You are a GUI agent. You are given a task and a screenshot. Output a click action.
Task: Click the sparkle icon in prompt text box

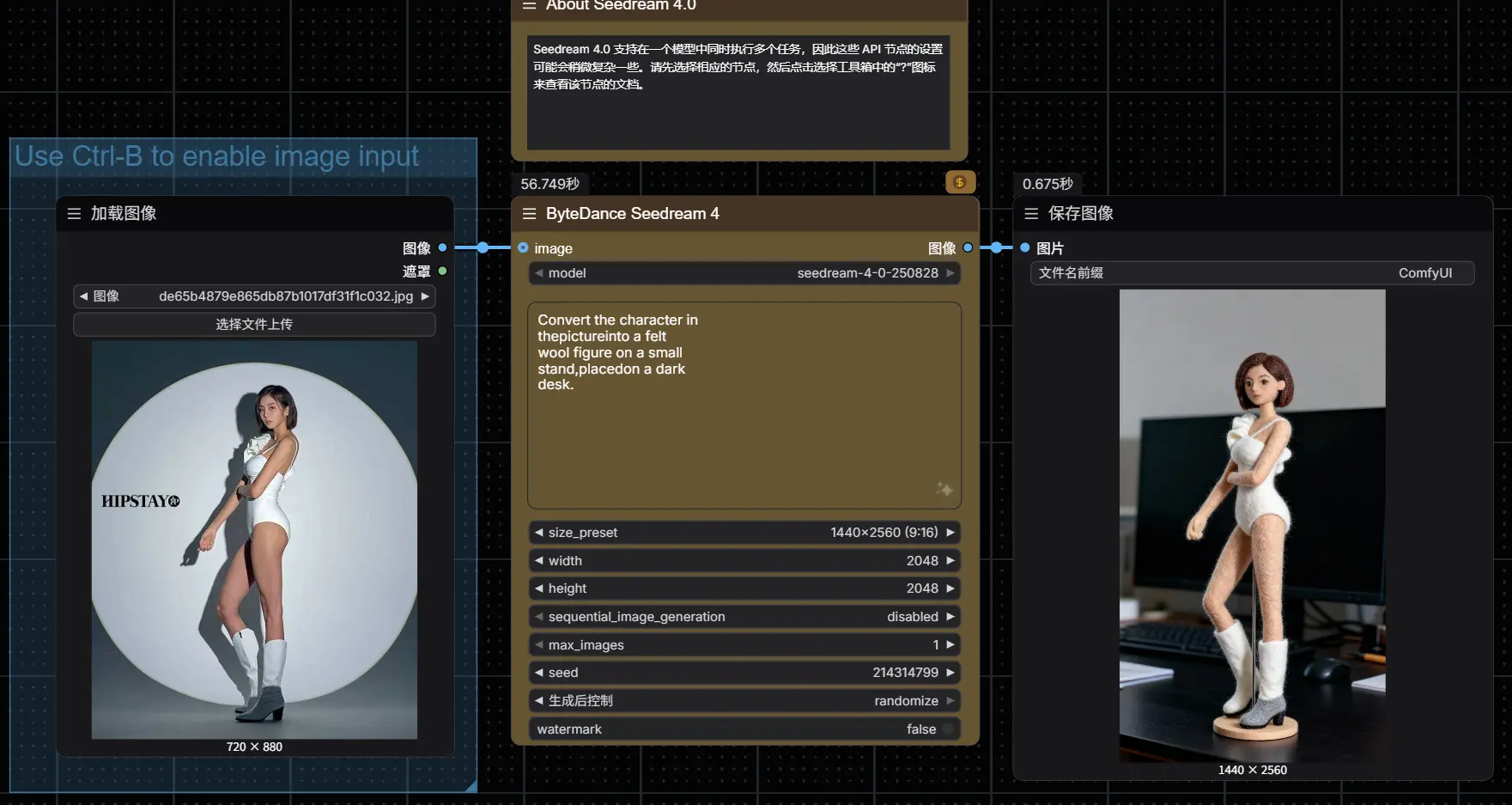[x=944, y=489]
